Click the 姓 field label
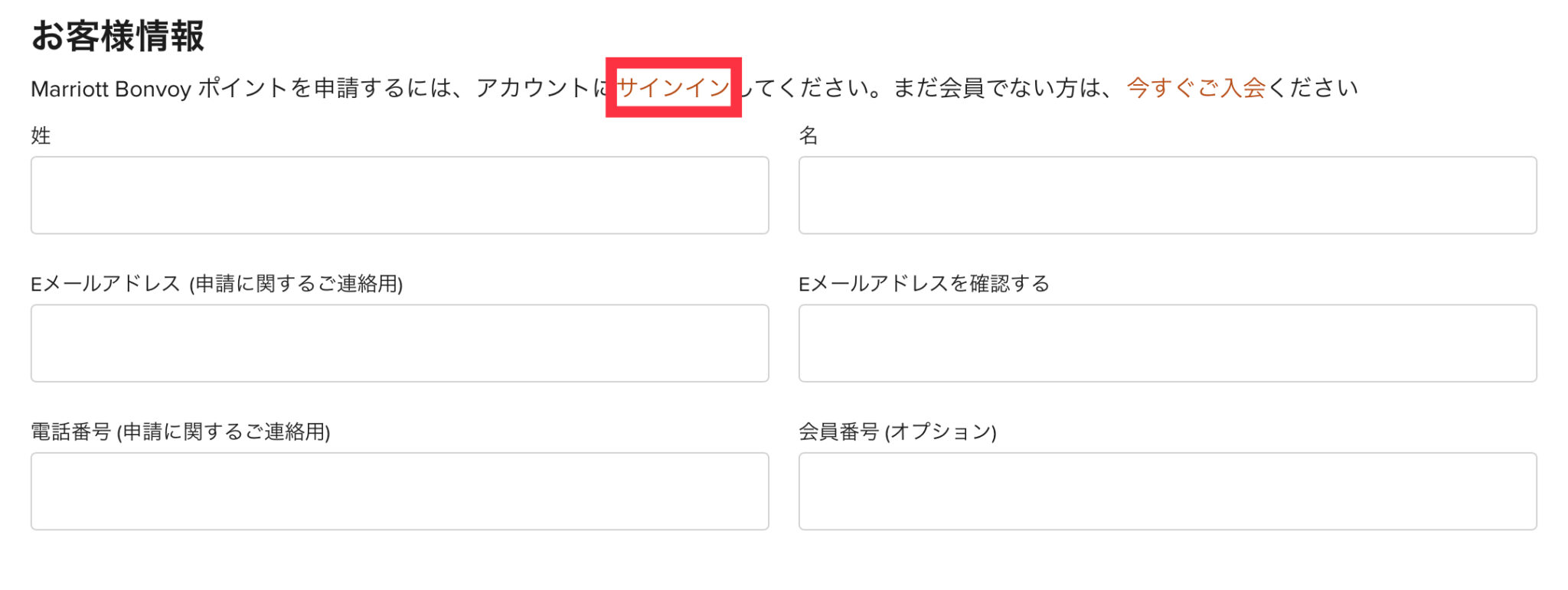 41,136
